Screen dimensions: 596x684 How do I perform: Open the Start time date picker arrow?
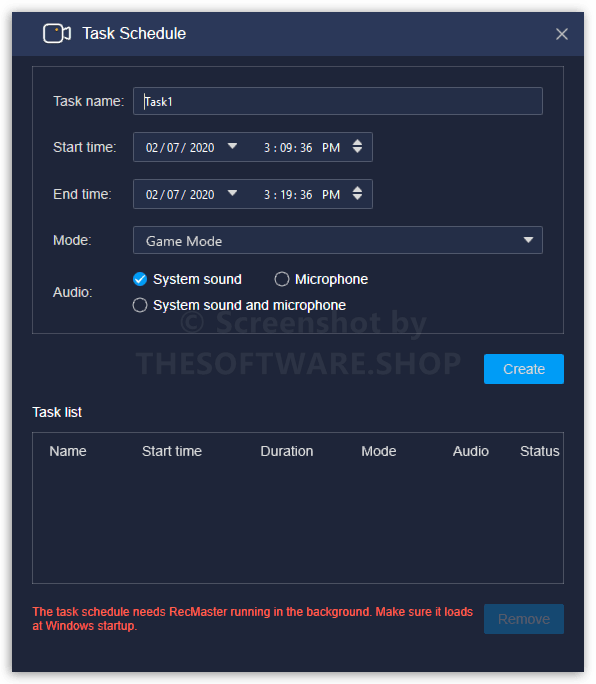233,146
